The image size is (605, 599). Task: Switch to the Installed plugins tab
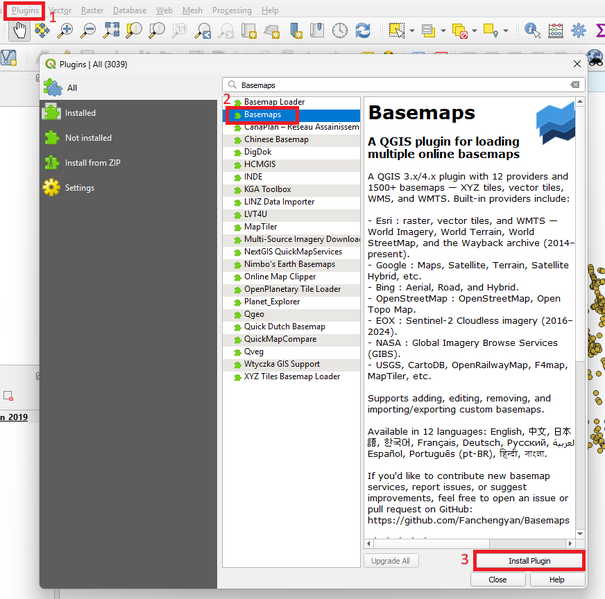(128, 113)
